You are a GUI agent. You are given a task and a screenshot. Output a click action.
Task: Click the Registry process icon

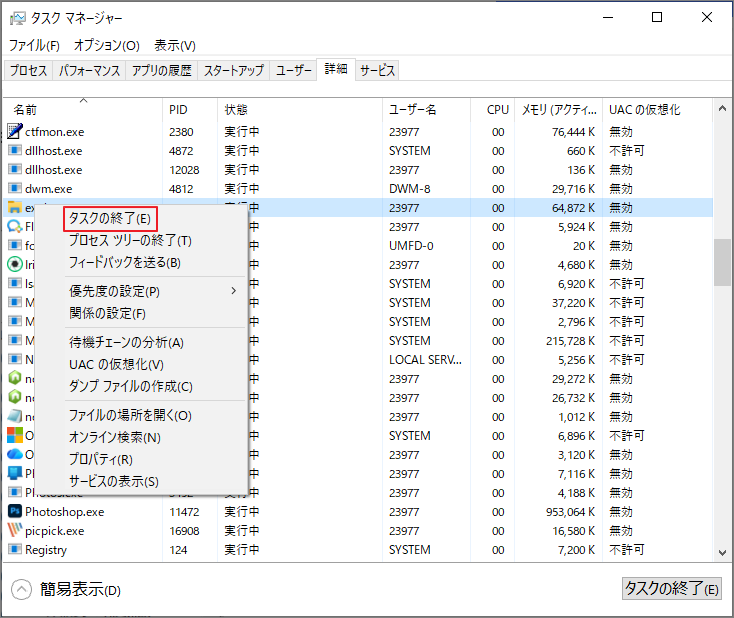pos(15,549)
